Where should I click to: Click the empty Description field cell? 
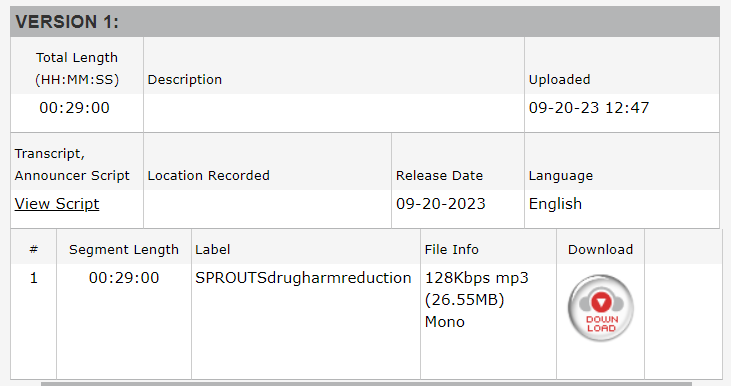point(334,113)
